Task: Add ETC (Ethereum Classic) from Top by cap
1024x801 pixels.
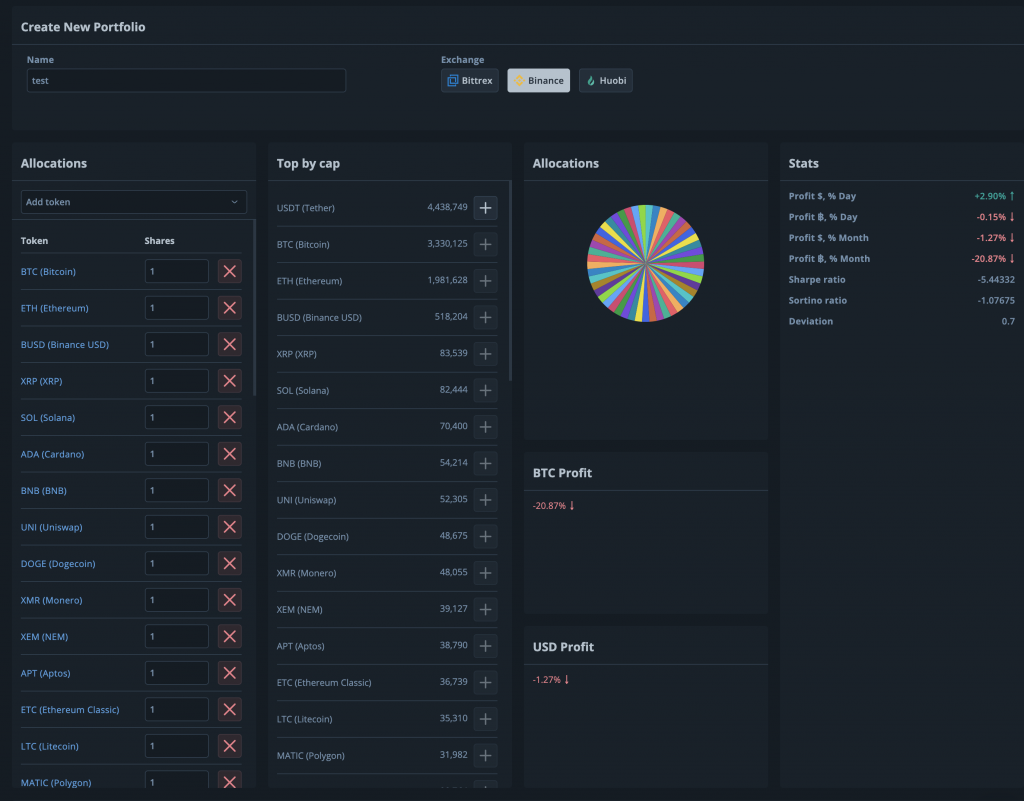Action: tap(485, 683)
